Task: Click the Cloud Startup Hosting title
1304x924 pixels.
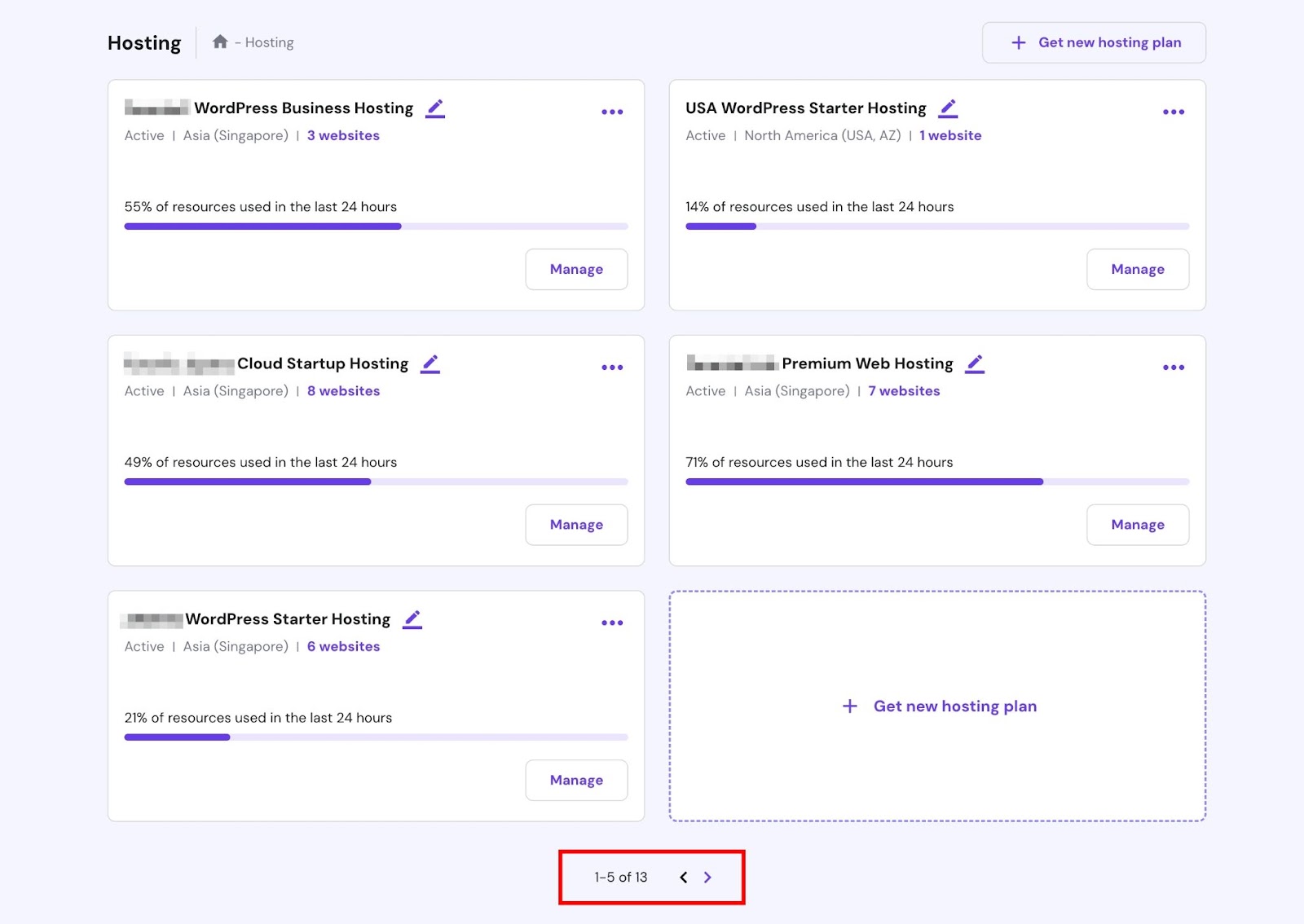Action: coord(323,363)
